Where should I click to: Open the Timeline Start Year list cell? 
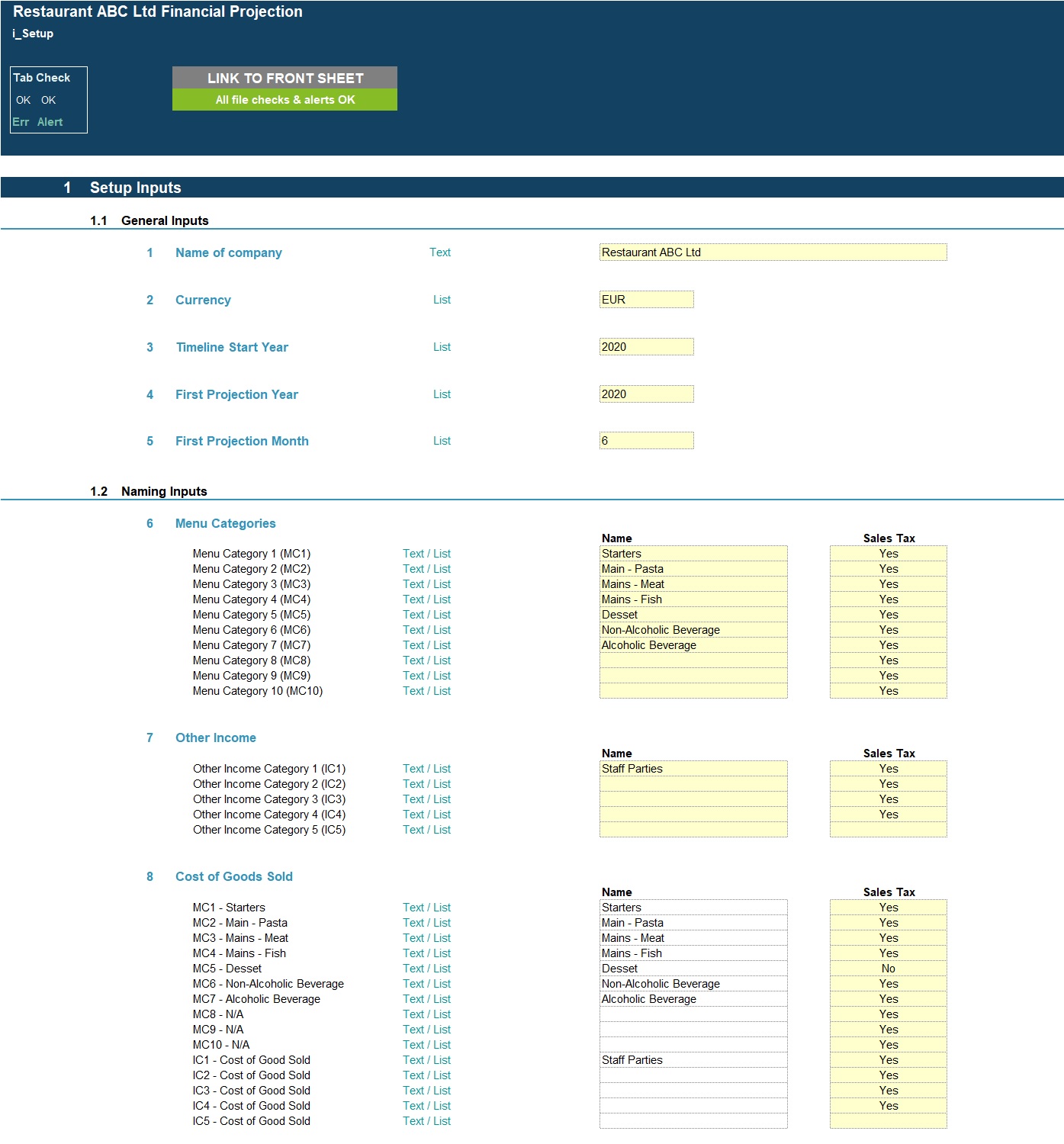646,347
